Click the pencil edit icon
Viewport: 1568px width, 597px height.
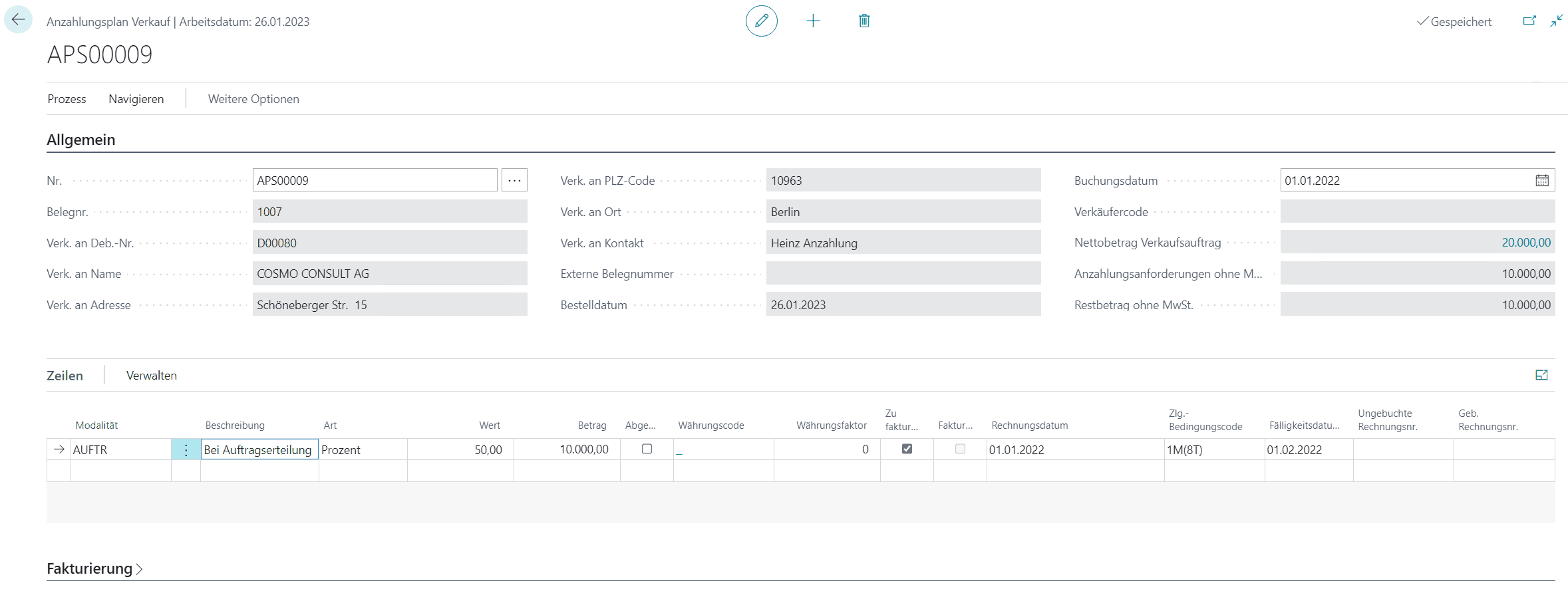[761, 21]
